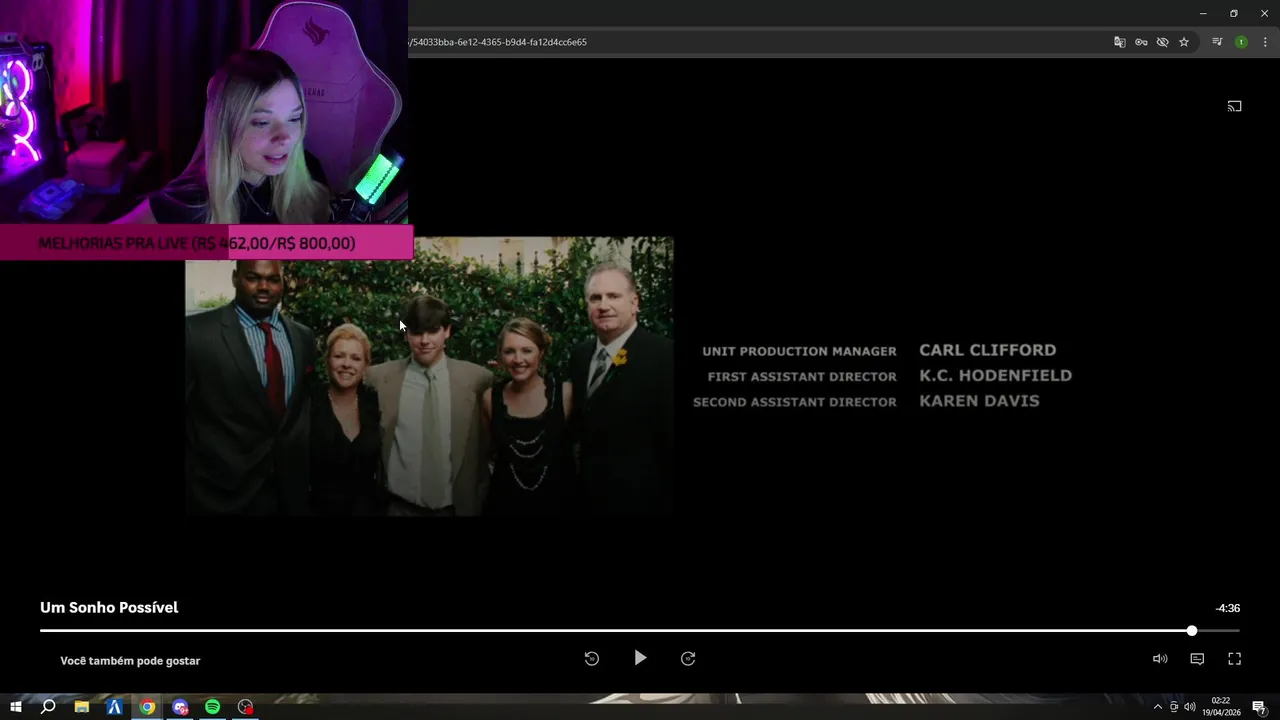
Task: Enter fullscreen mode in the player
Action: (x=1234, y=659)
